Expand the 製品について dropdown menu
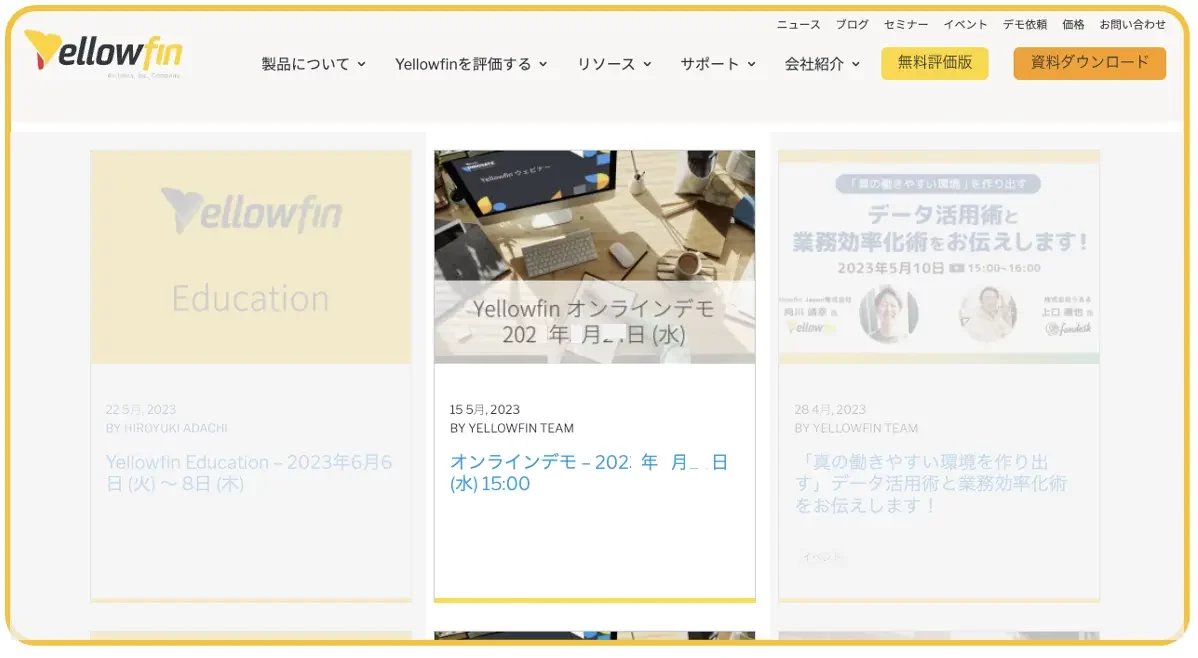The image size is (1198, 658). tap(313, 64)
